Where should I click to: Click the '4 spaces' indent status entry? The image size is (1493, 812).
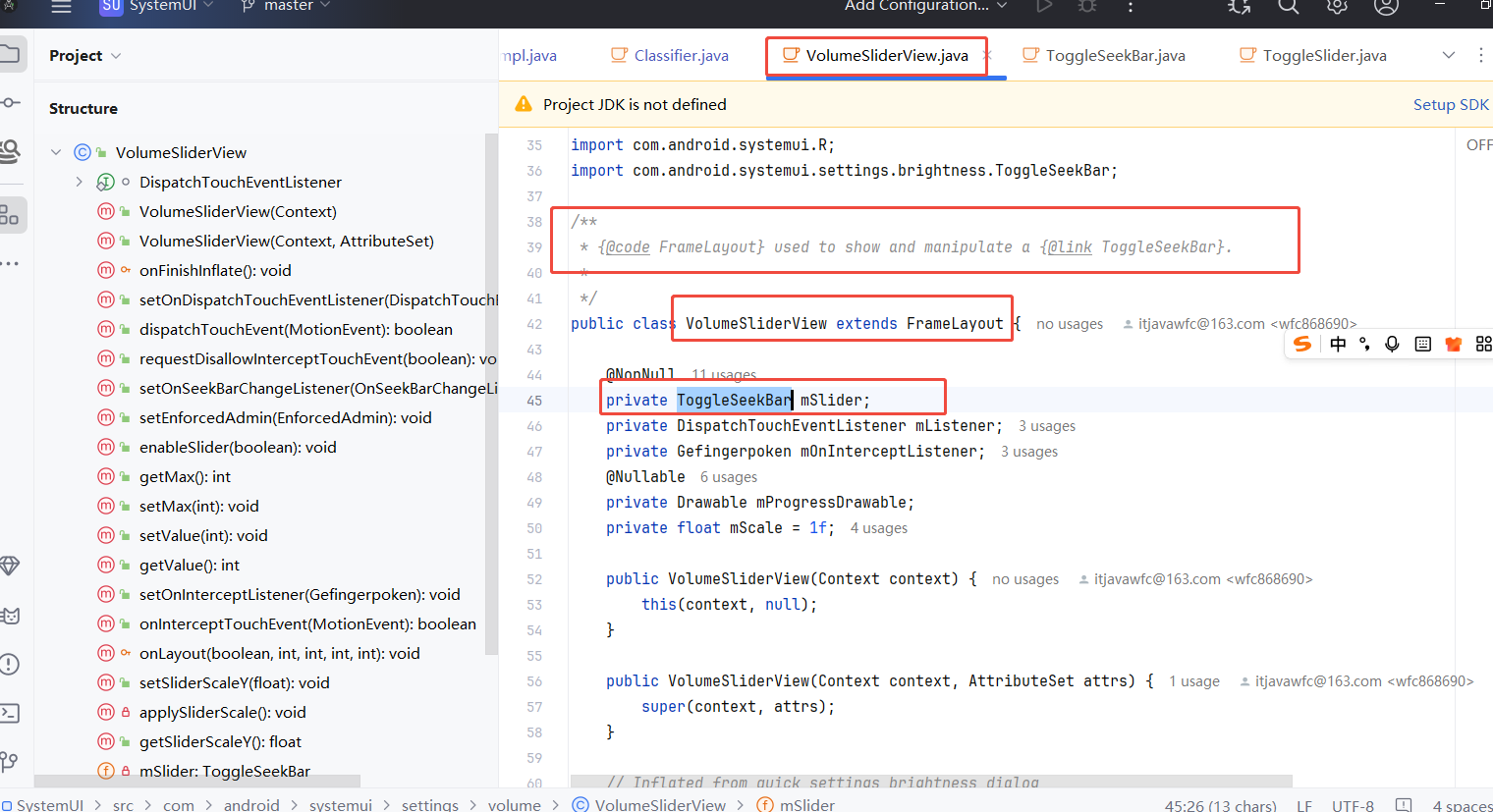(1463, 805)
